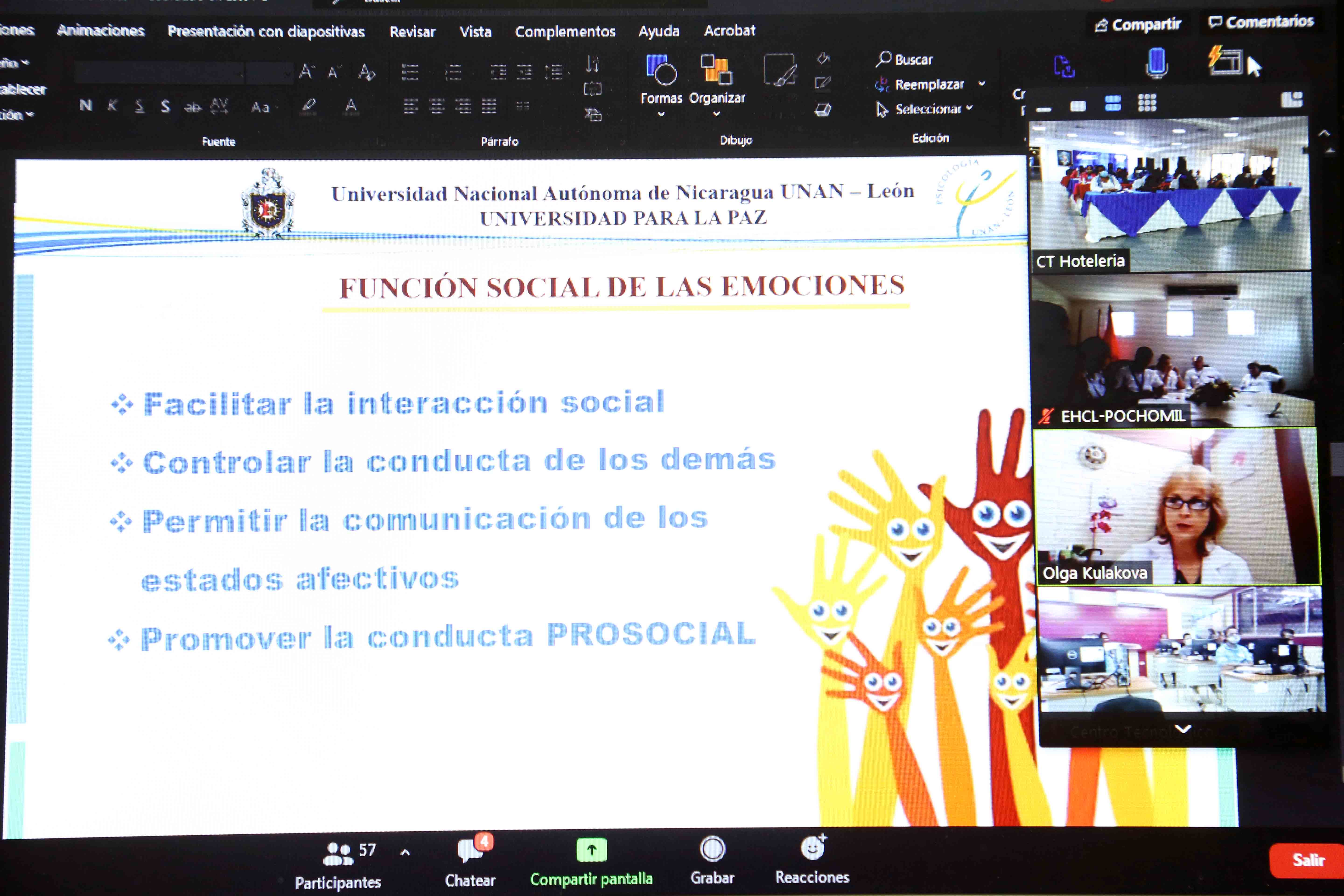Apply bulleted list
Screen dimensions: 1344x896
[410, 72]
